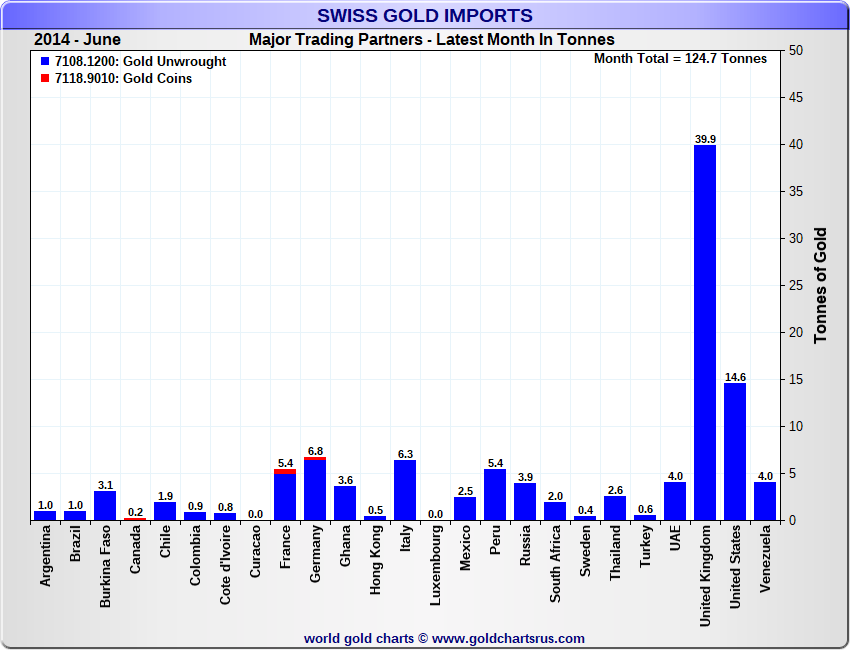Select the Month Total = 124.7 Tonnes text
This screenshot has width=850, height=650.
tap(680, 58)
